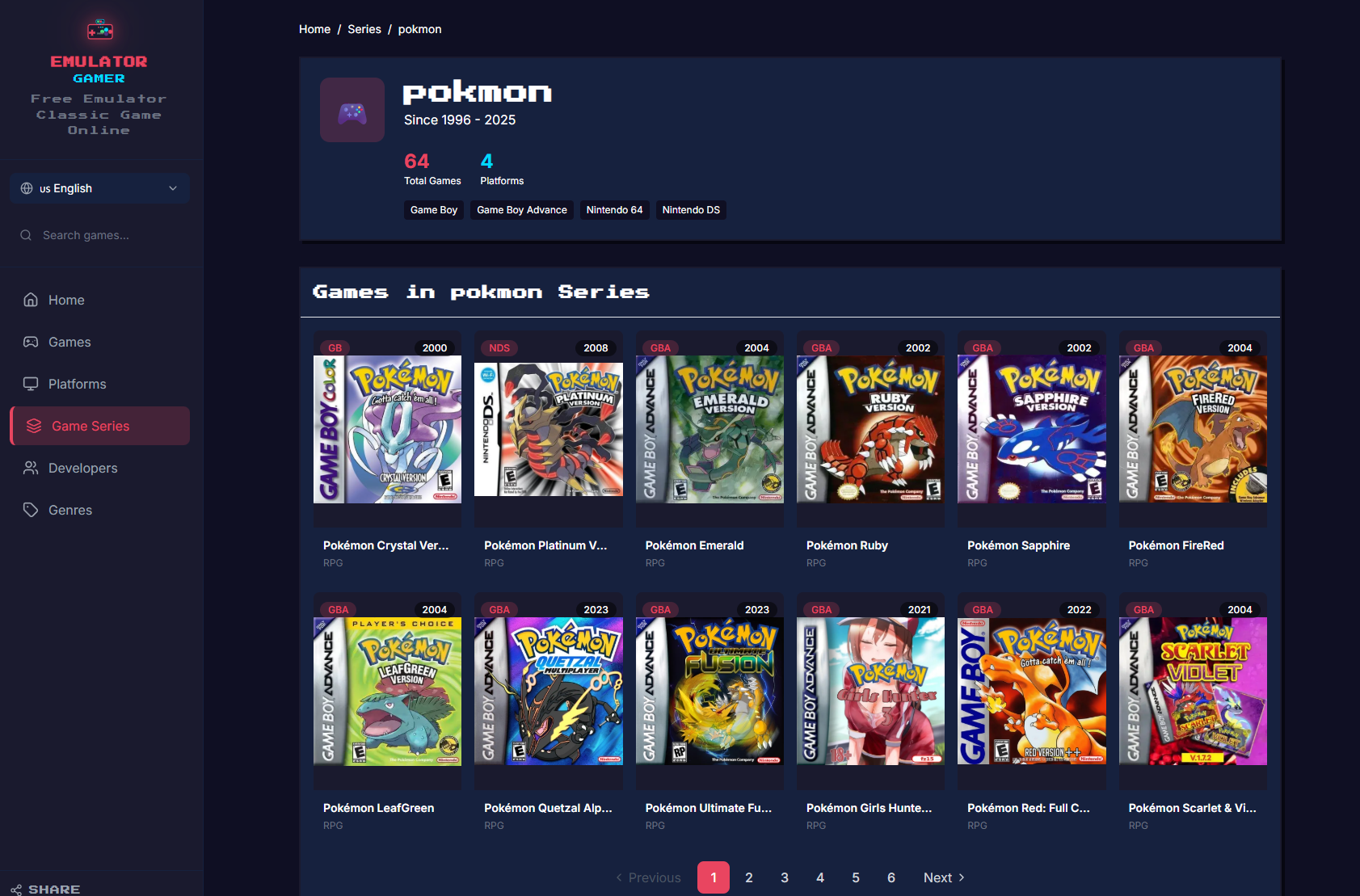Click the pokmon series purple controller avatar
Image resolution: width=1360 pixels, height=896 pixels.
tap(352, 110)
